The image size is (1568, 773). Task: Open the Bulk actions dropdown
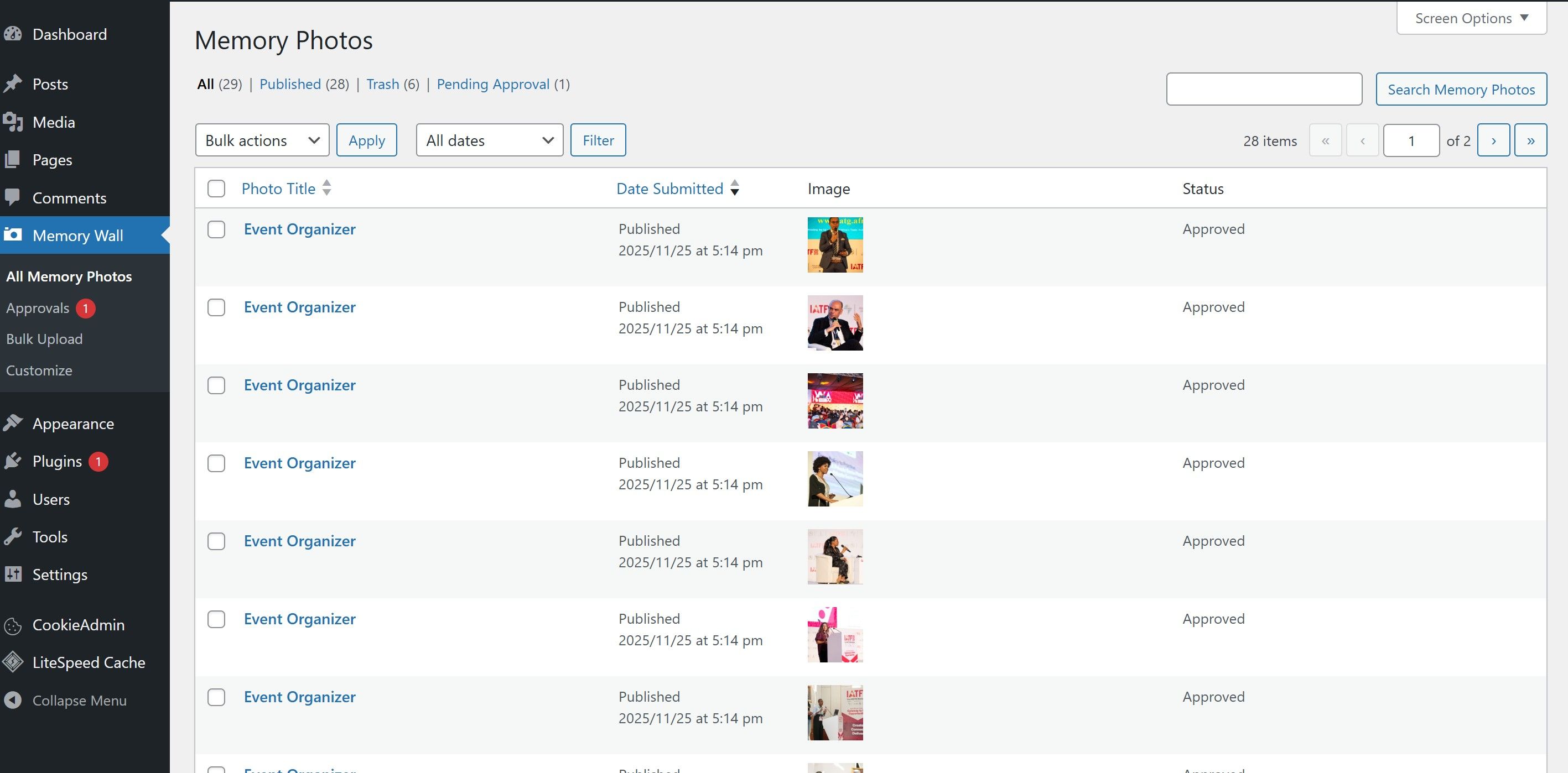click(x=262, y=140)
